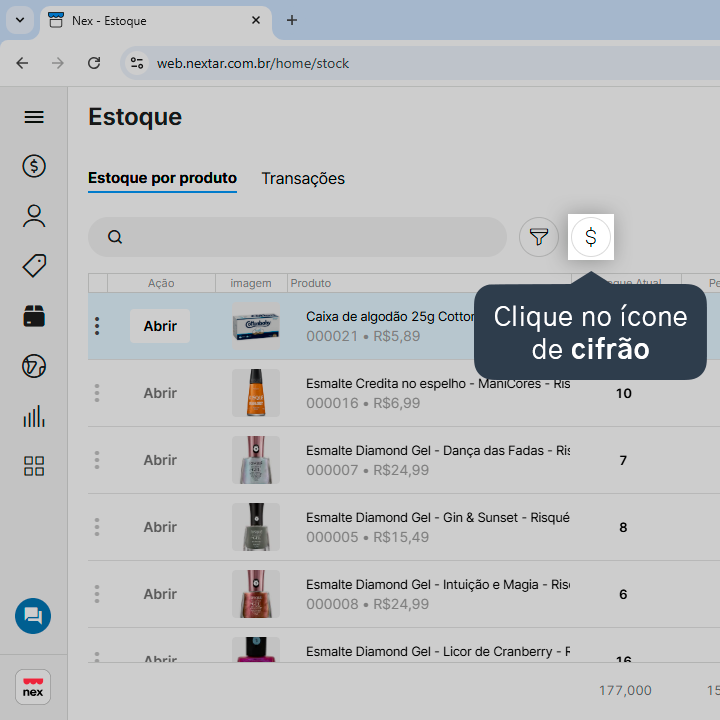Click the Gin & Sunset product image
Viewport: 720px width, 720px height.
point(256,527)
